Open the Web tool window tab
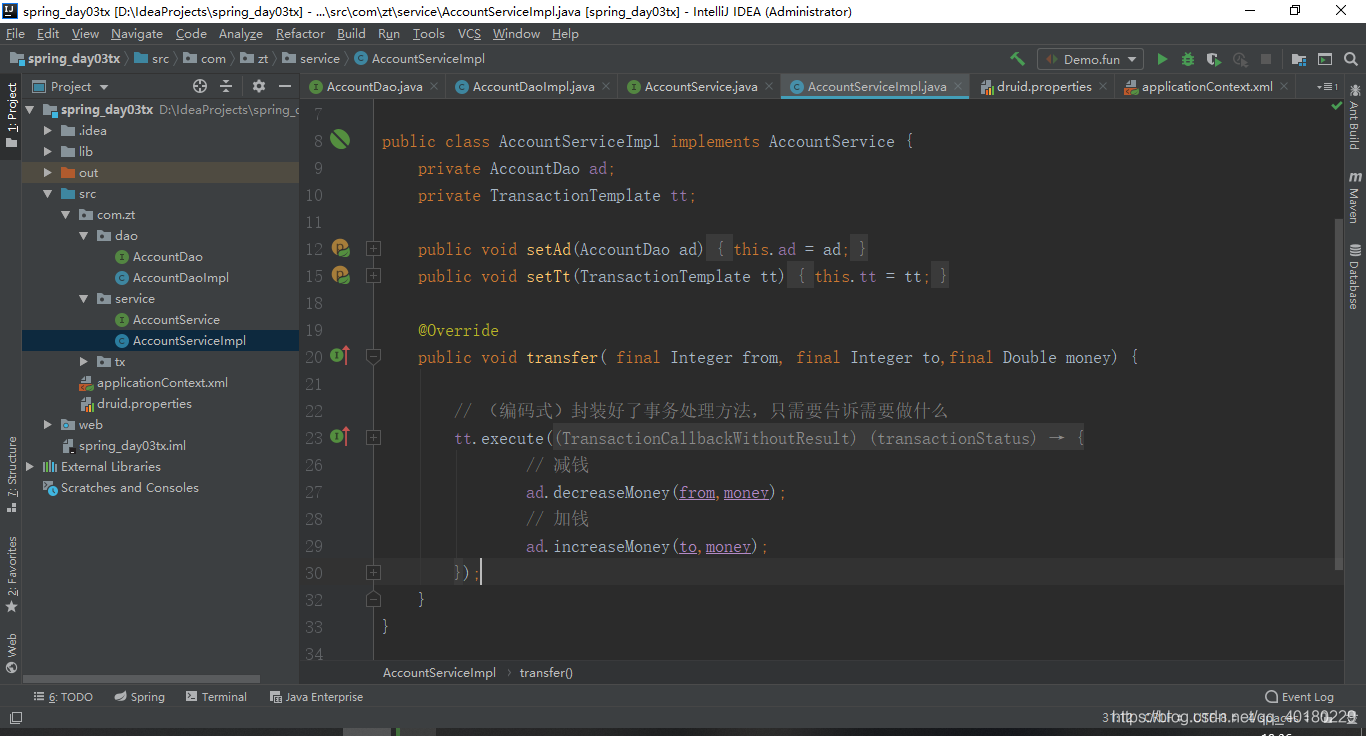Viewport: 1366px width, 736px height. point(12,653)
